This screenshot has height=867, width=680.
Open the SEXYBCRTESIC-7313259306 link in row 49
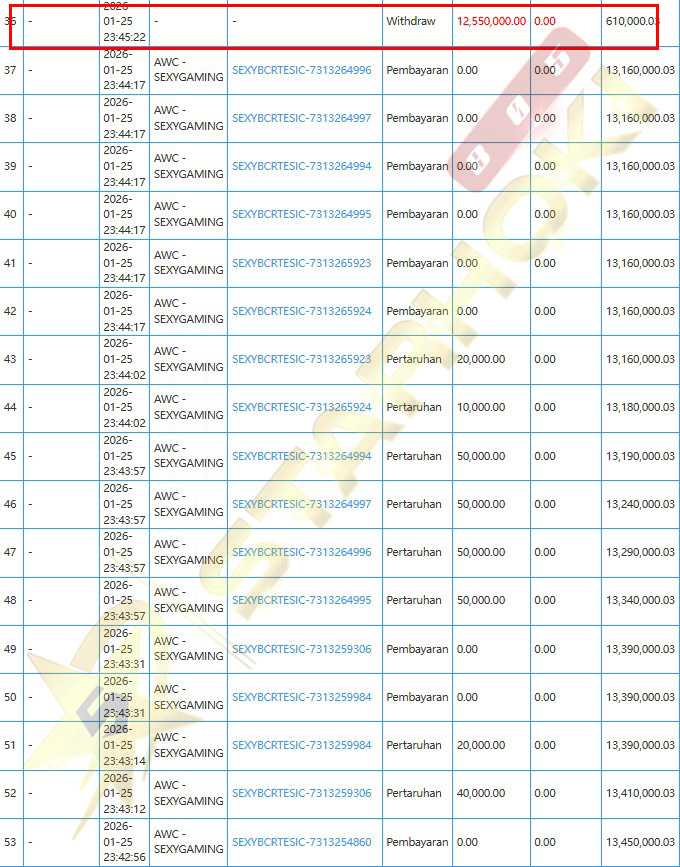point(301,649)
